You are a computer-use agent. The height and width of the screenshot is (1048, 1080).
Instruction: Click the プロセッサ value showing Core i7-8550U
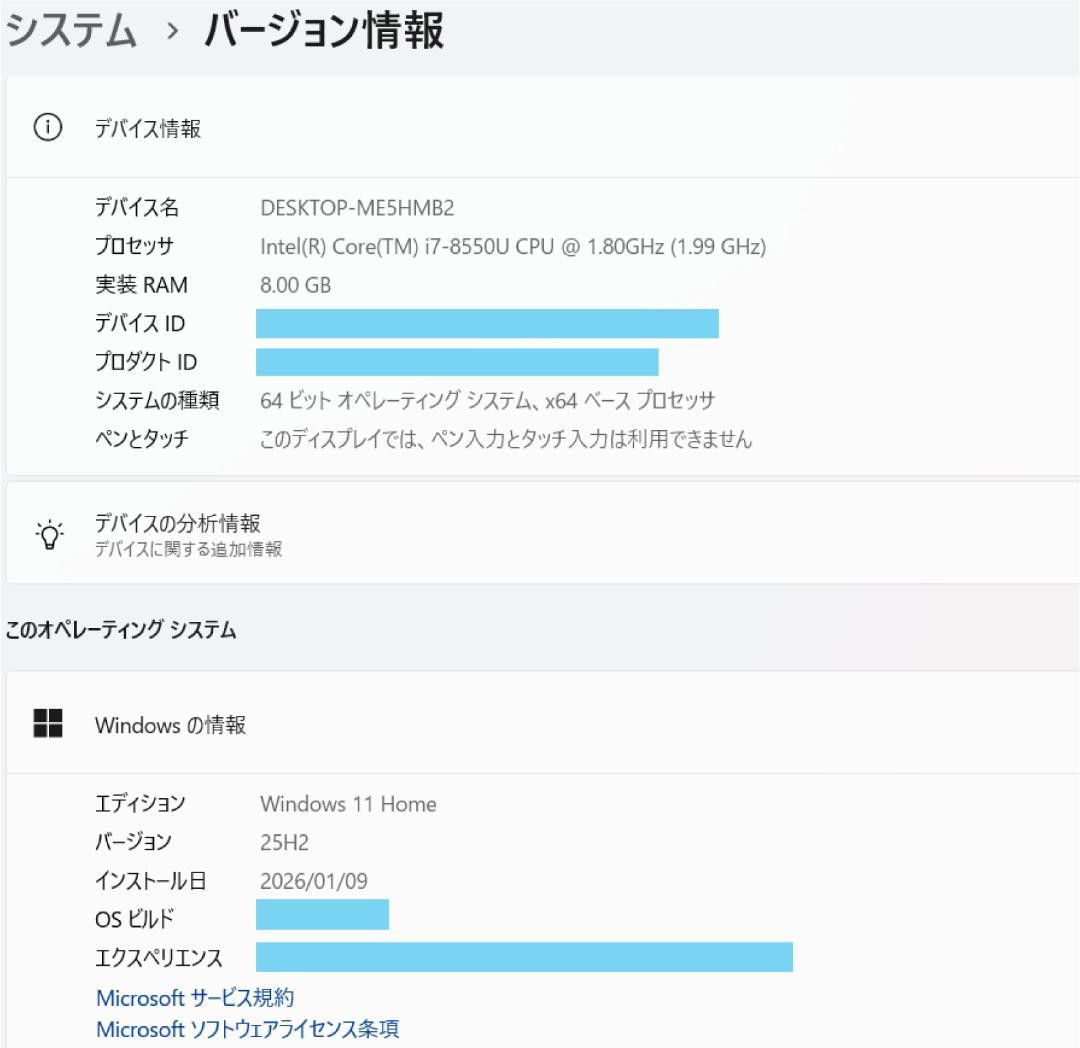pyautogui.click(x=512, y=247)
